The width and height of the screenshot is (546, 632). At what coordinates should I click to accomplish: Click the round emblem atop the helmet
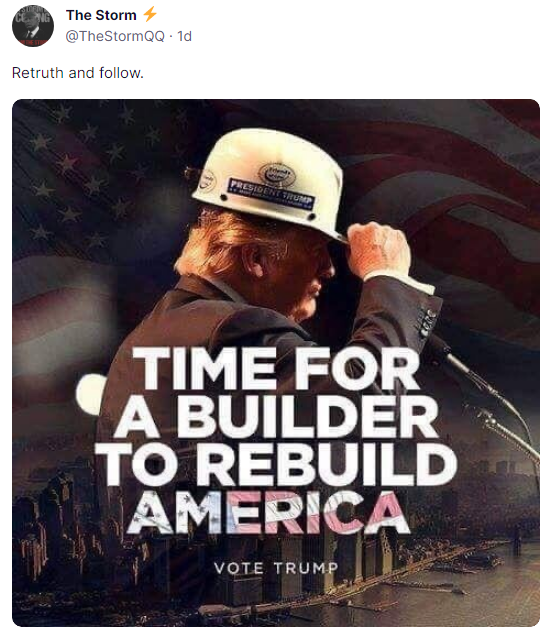[x=276, y=175]
